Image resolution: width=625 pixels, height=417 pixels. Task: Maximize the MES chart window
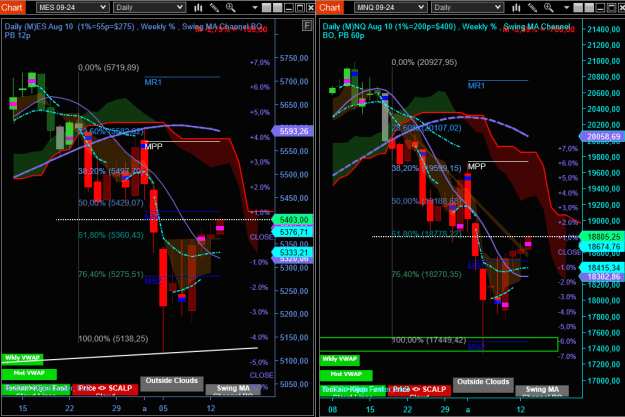pyautogui.click(x=300, y=7)
